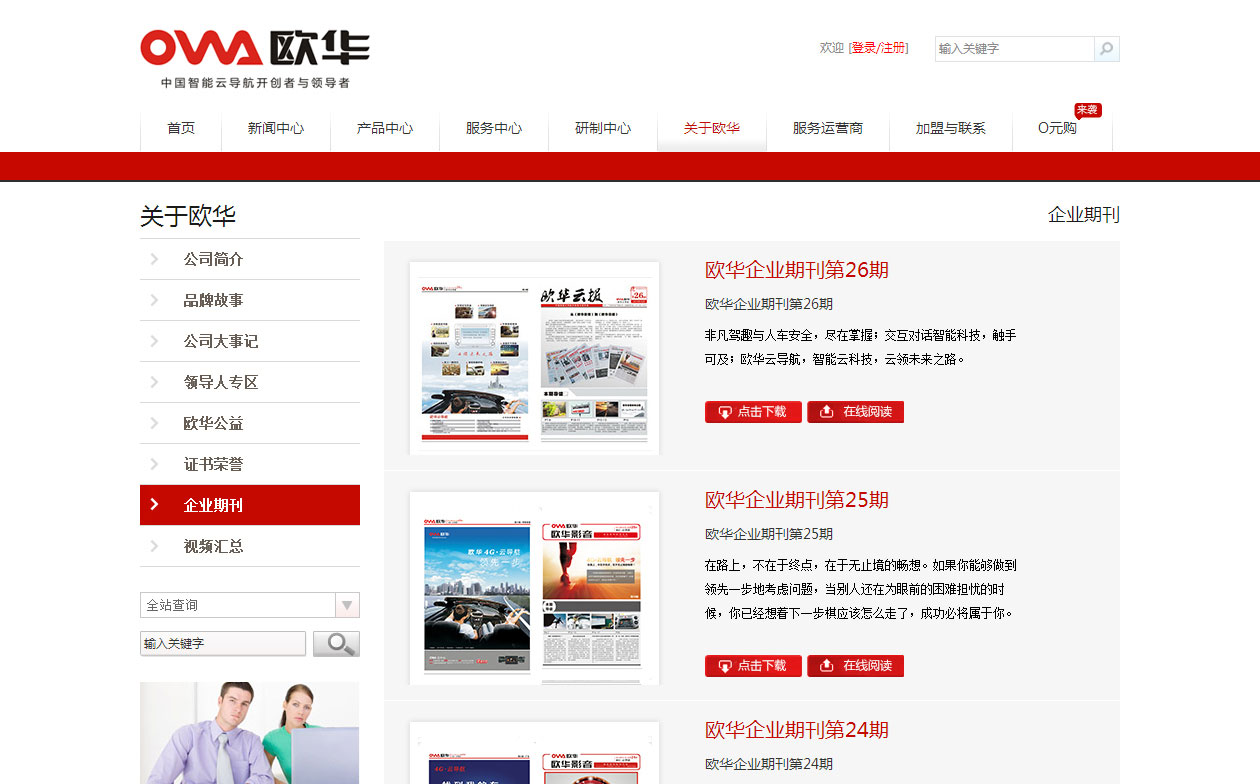Viewport: 1260px width, 784px height.
Task: Click chevron arrow beside 证书荣誉
Action: 154,464
